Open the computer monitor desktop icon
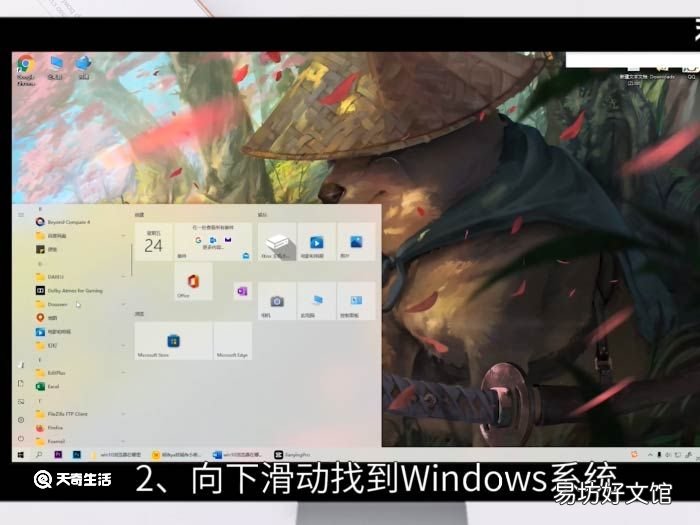This screenshot has width=700, height=525. [56, 67]
